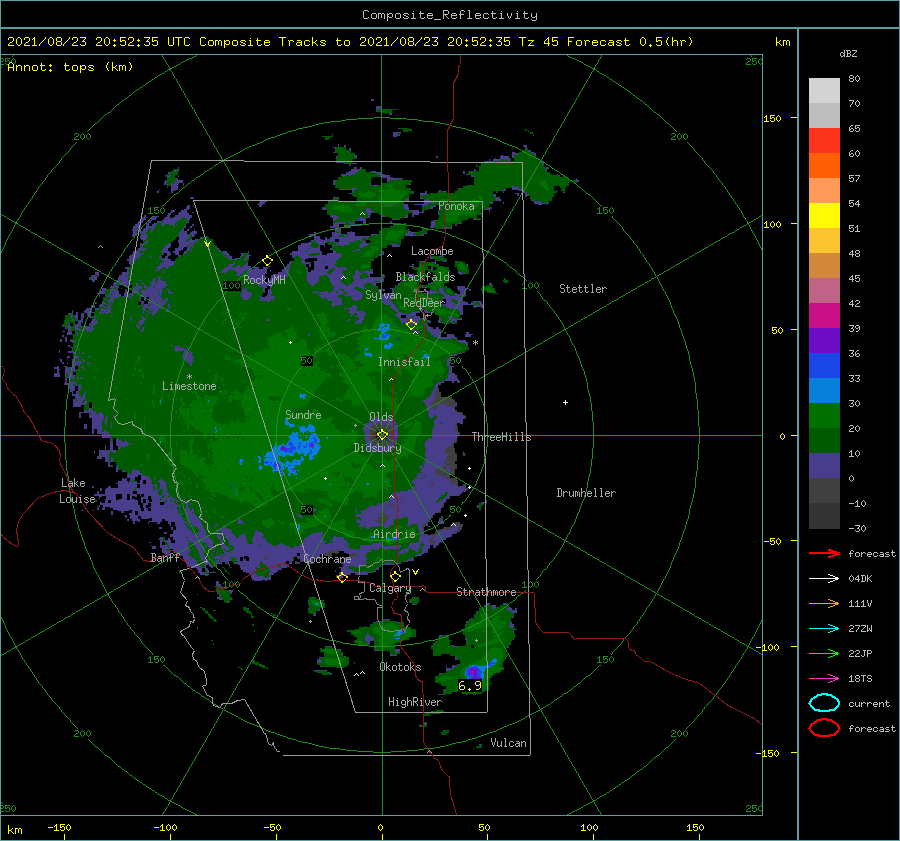The image size is (900, 841).
Task: Click the white 04DK arrow in legend
Action: [x=824, y=579]
